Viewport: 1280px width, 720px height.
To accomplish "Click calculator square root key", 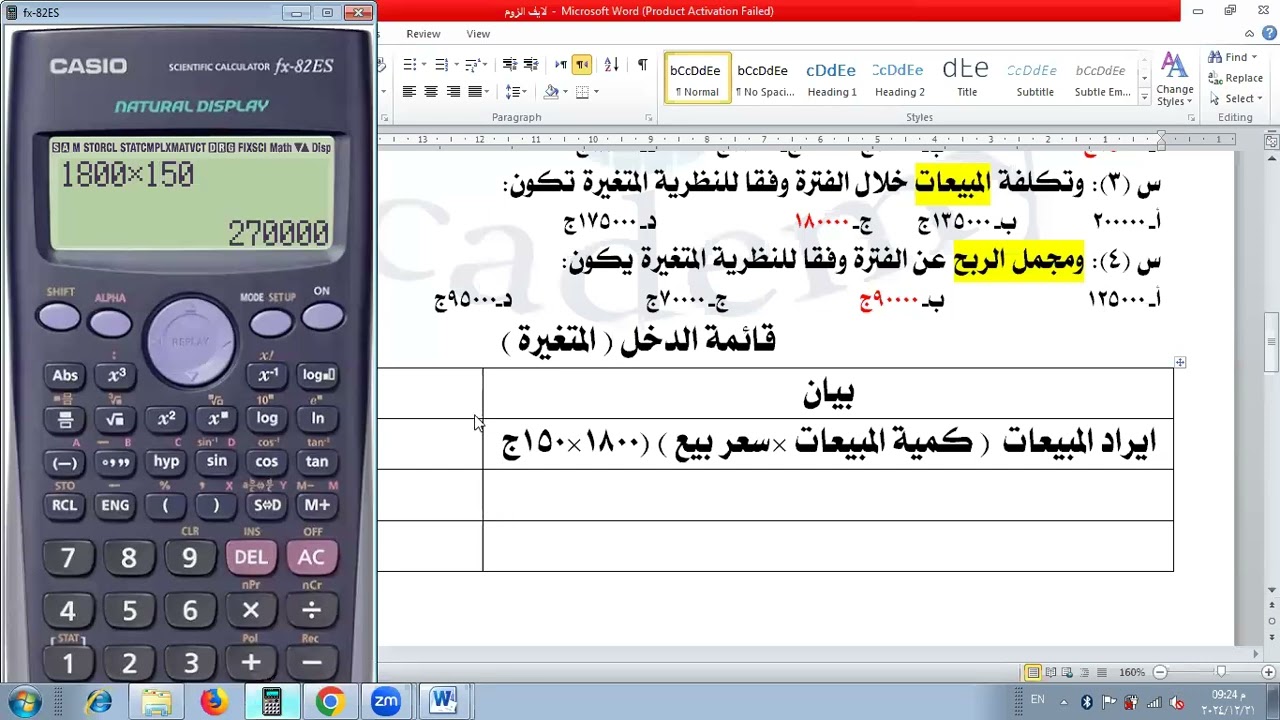I will click(x=115, y=419).
